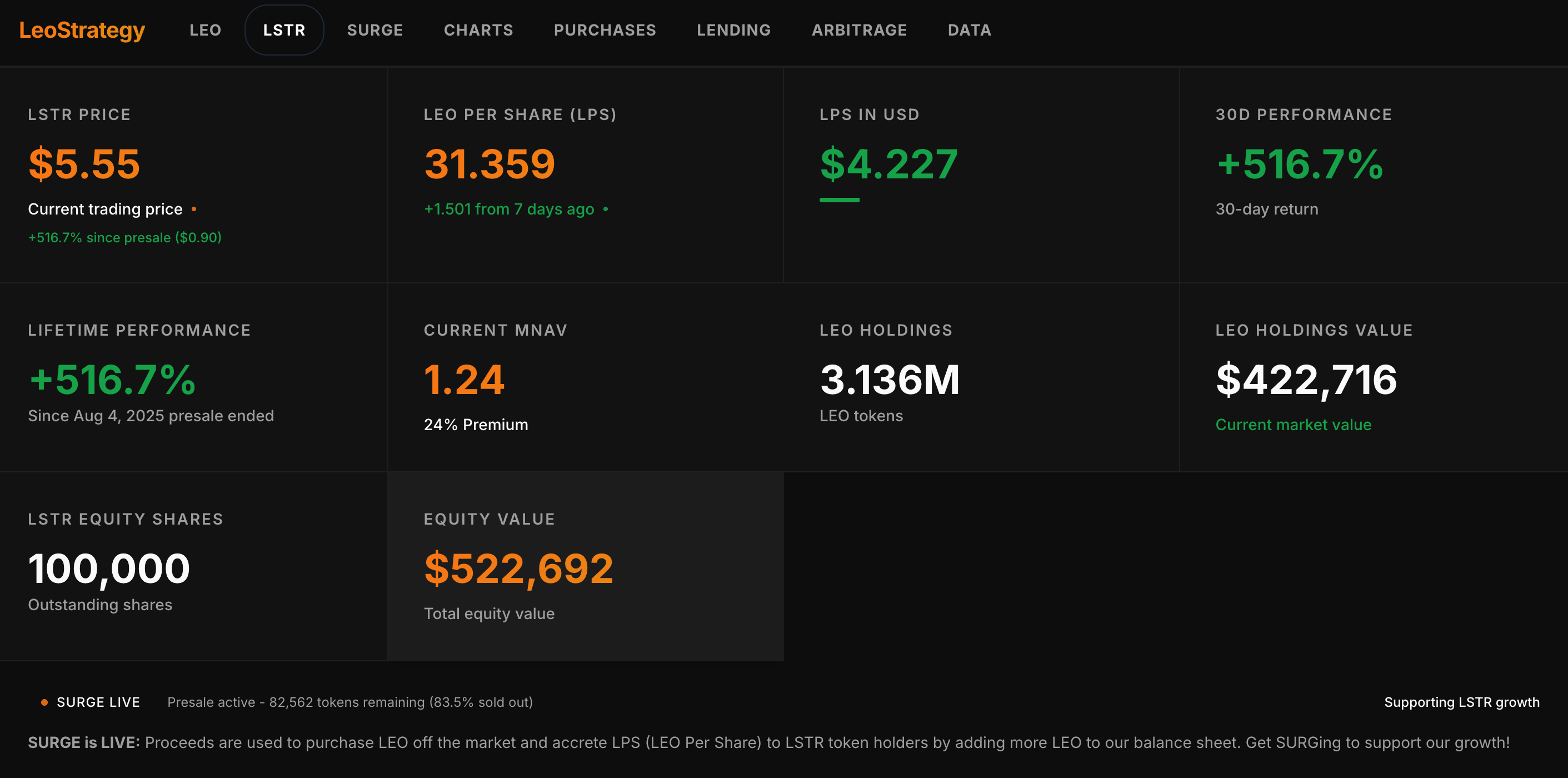The width and height of the screenshot is (1568, 778).
Task: Click the LeoStrategy logo
Action: [82, 30]
